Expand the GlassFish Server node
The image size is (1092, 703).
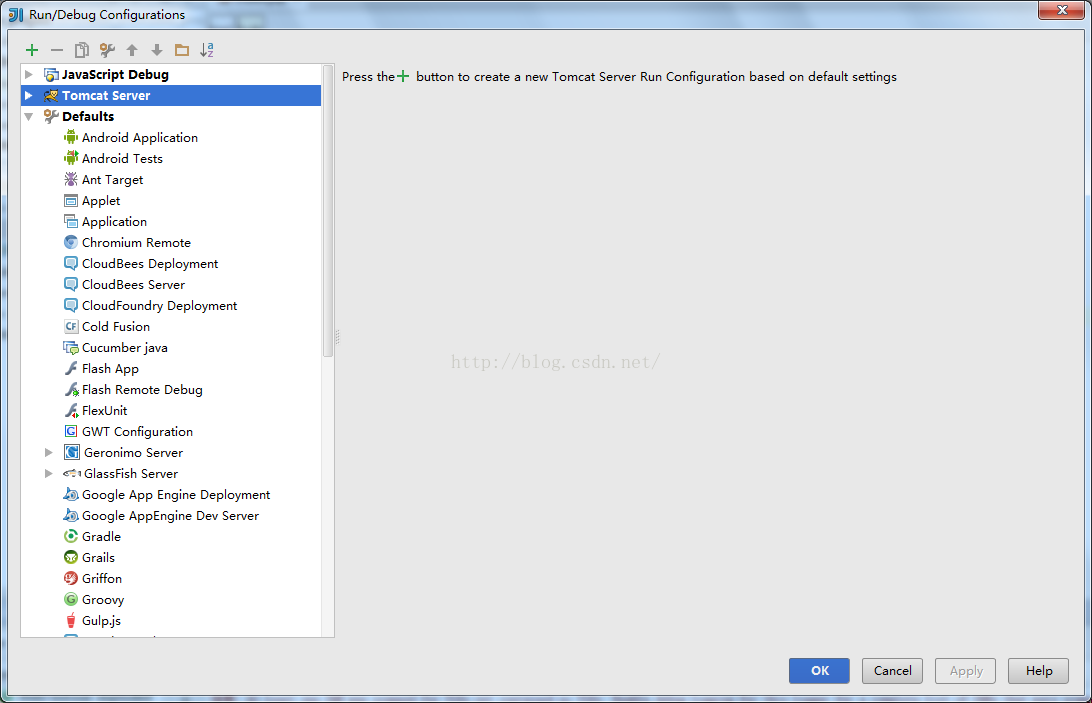49,473
